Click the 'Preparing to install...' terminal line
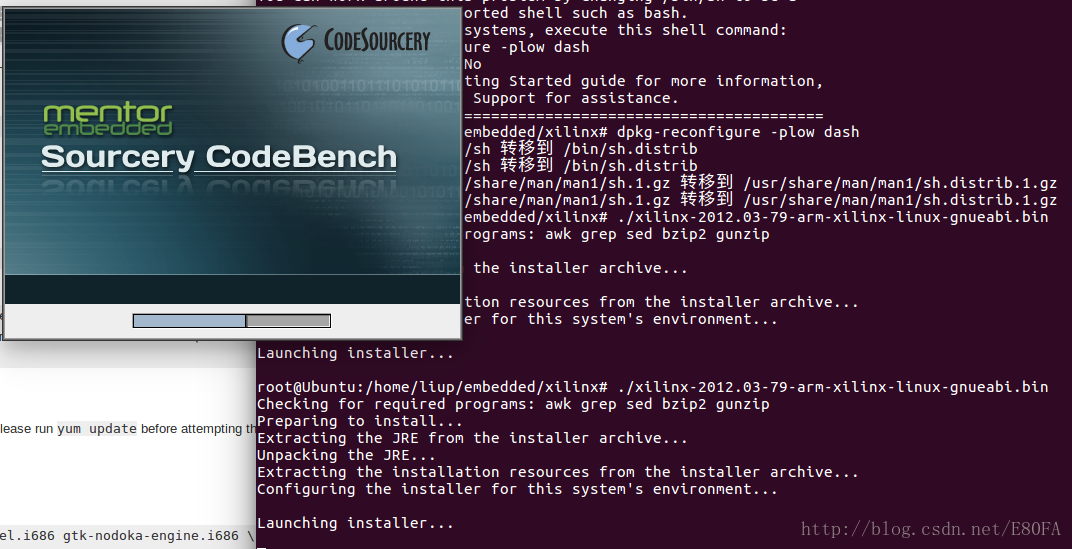Screen dimensions: 1072x549 click(360, 421)
